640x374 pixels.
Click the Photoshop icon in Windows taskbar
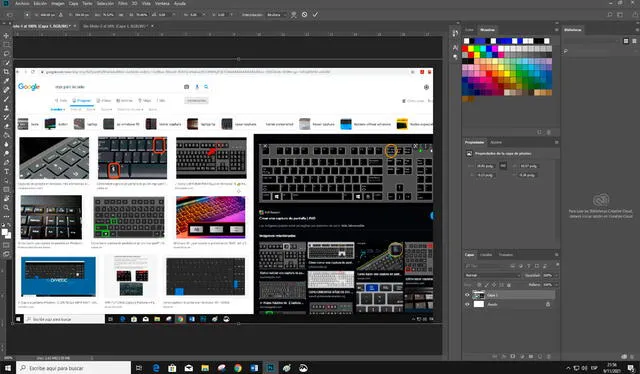270,368
